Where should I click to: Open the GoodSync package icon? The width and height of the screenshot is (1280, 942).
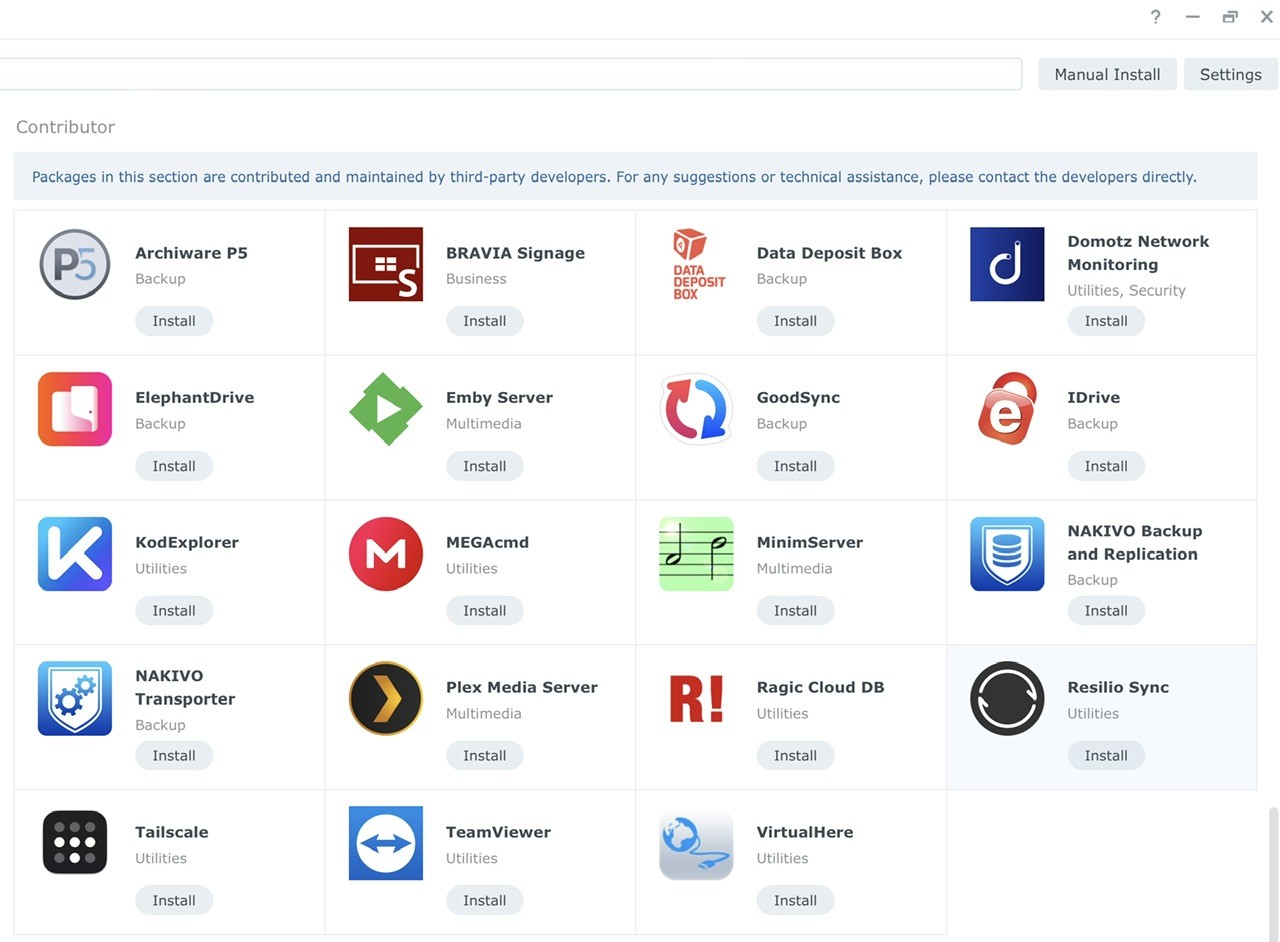pyautogui.click(x=697, y=409)
